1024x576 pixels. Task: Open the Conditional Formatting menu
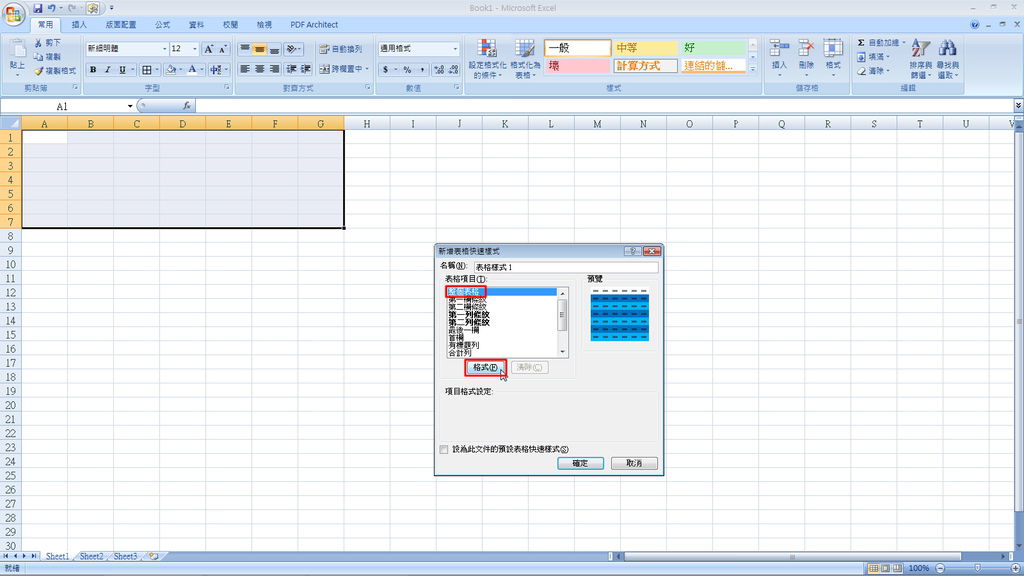[x=487, y=59]
